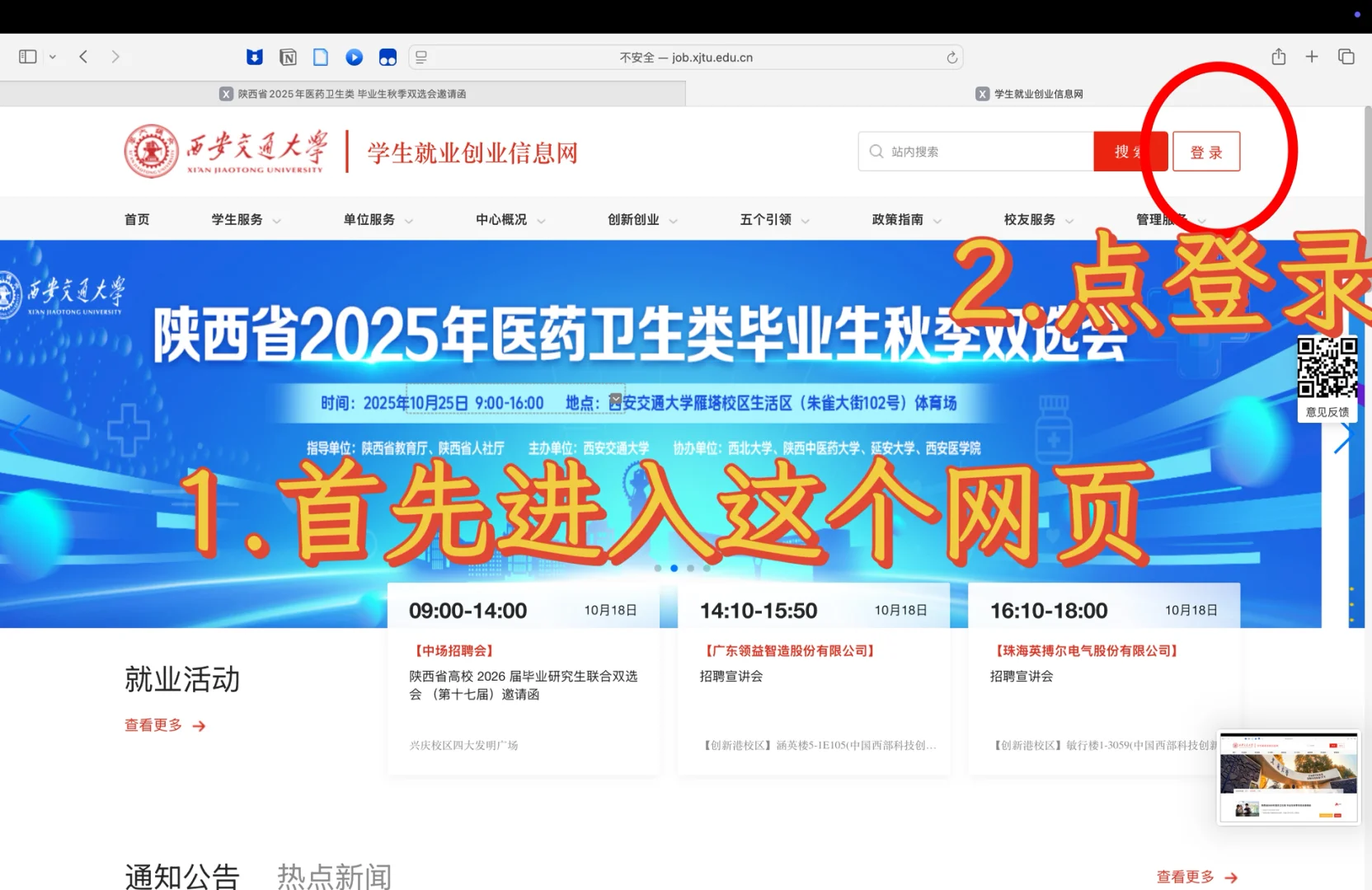
Task: Open 陕西省高校 2026 届毕业研究生联合双选会 event
Action: 524,685
